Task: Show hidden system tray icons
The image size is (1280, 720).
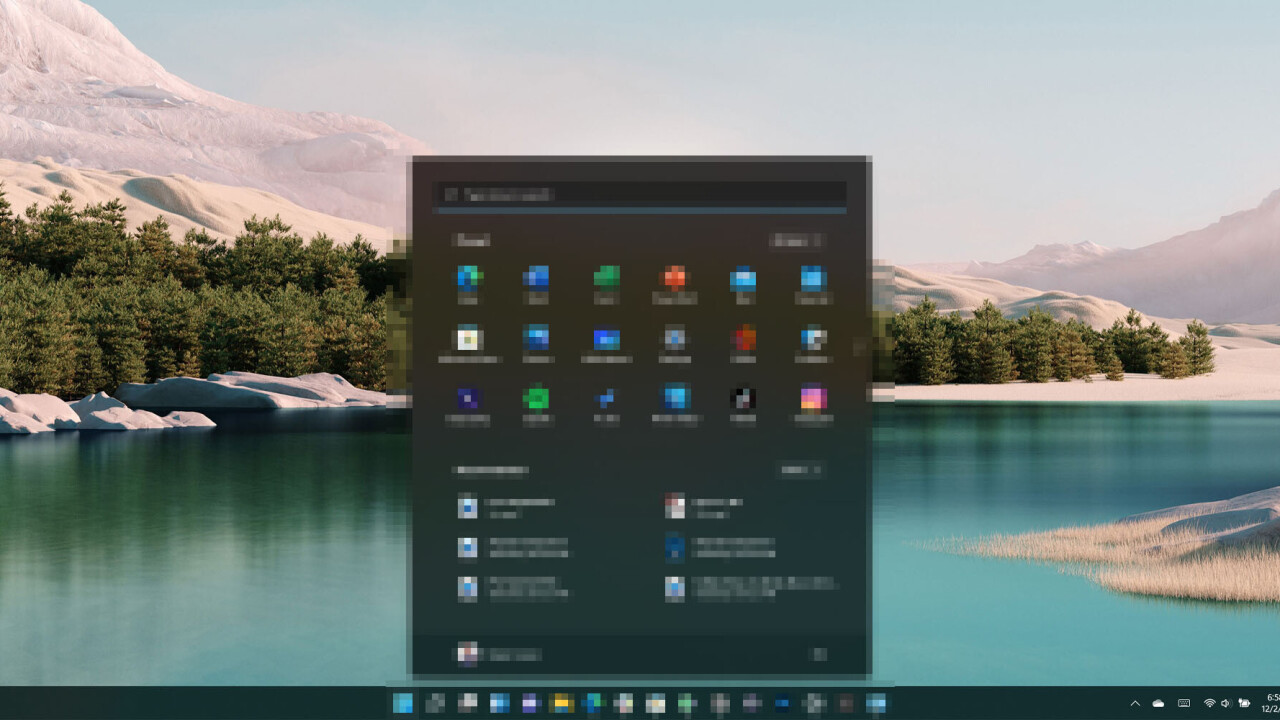Action: point(1134,704)
